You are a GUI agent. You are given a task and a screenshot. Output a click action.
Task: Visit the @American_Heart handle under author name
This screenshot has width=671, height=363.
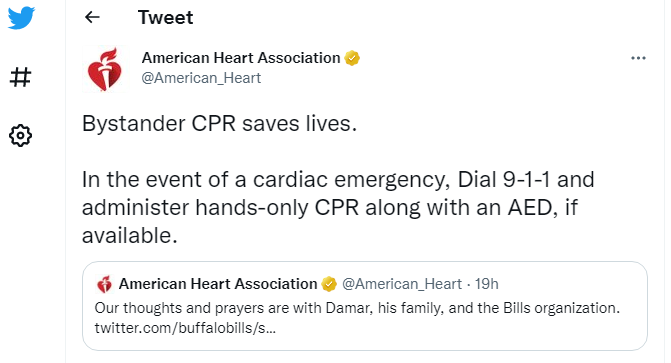[201, 78]
